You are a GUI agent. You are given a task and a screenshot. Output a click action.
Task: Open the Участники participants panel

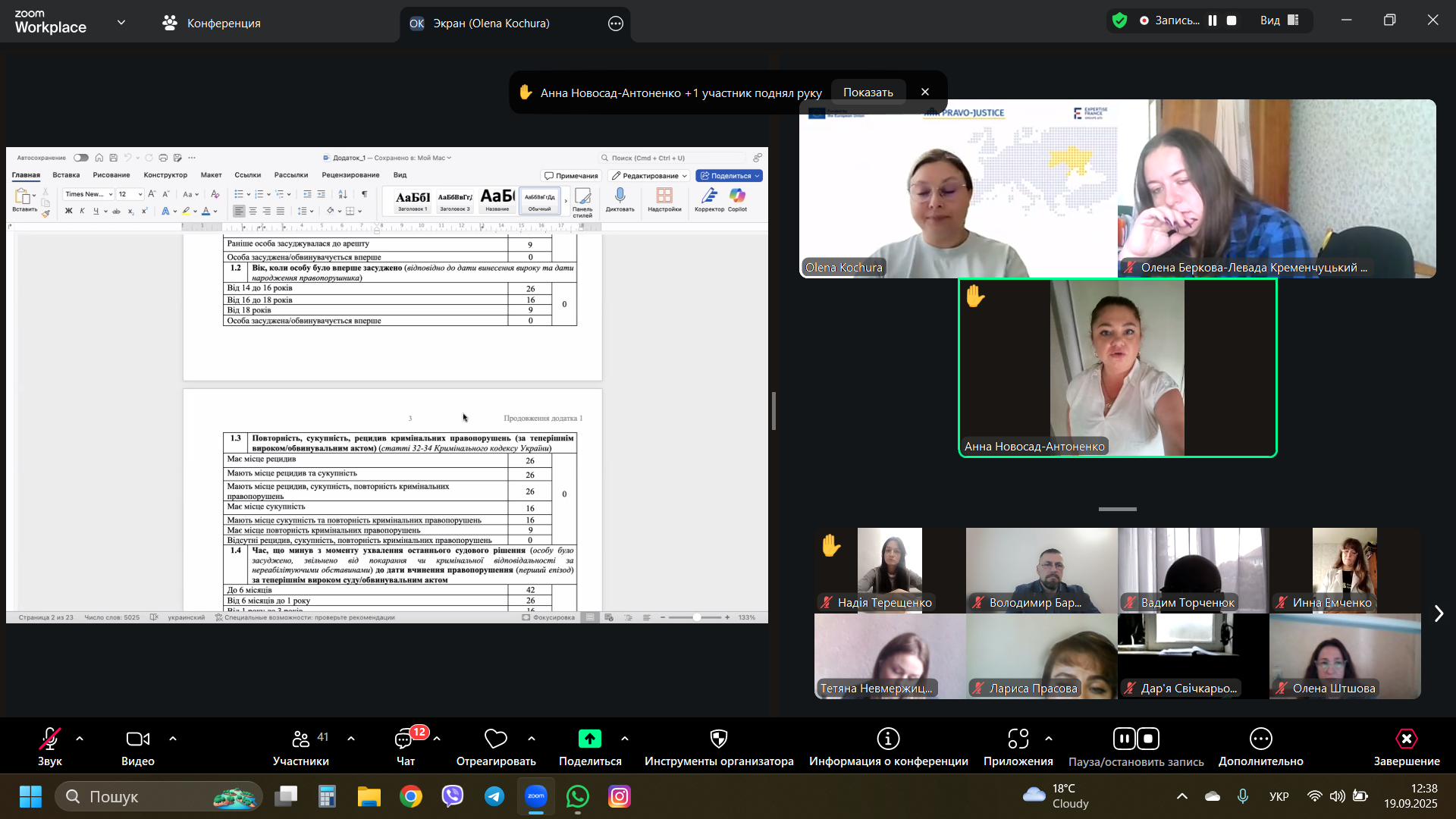pos(301,739)
